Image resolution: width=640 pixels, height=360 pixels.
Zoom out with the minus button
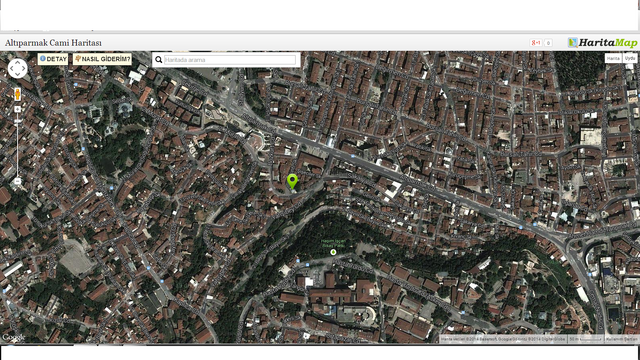point(18,181)
